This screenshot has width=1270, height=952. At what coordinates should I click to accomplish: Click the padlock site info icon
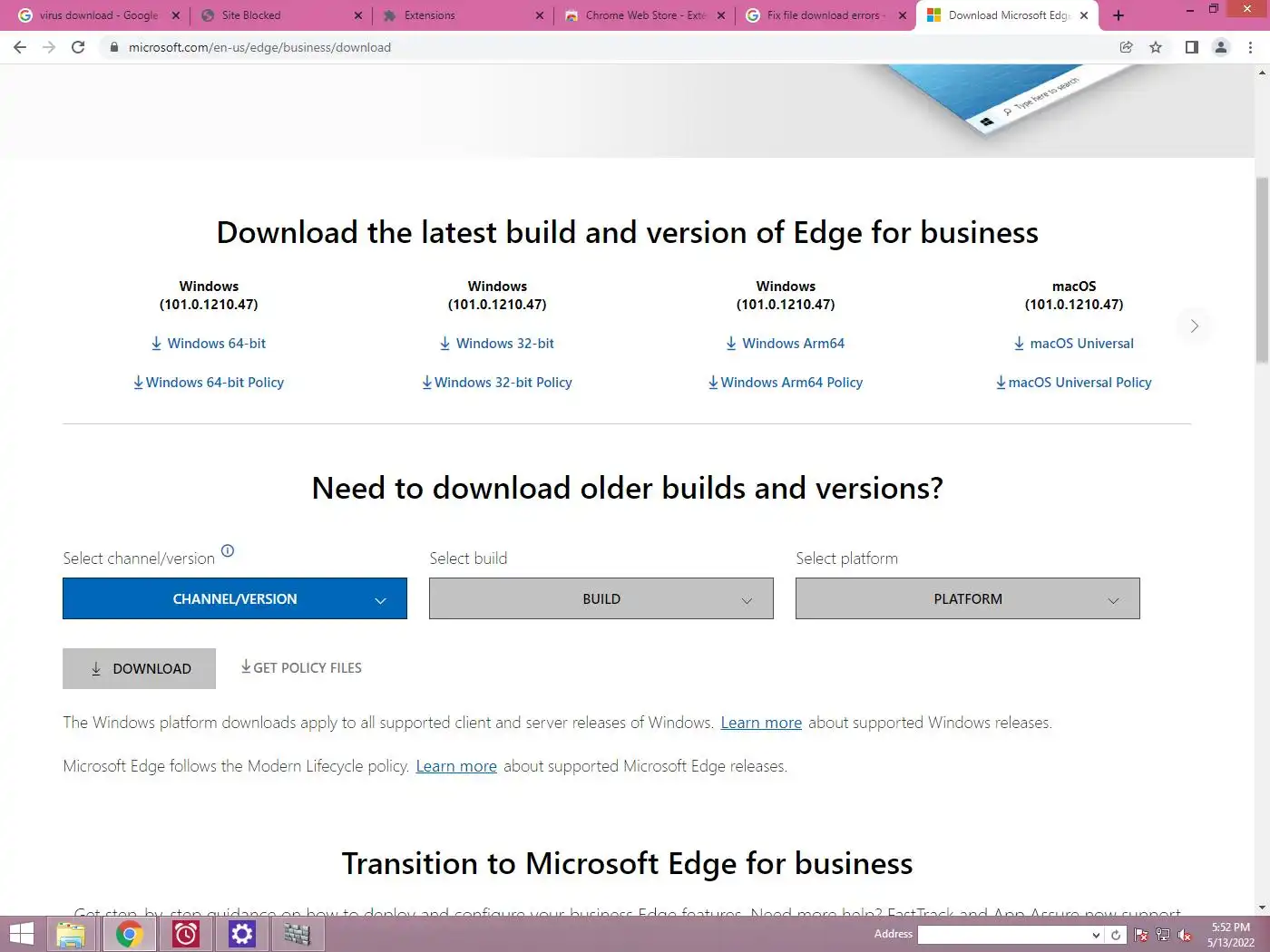tap(113, 47)
